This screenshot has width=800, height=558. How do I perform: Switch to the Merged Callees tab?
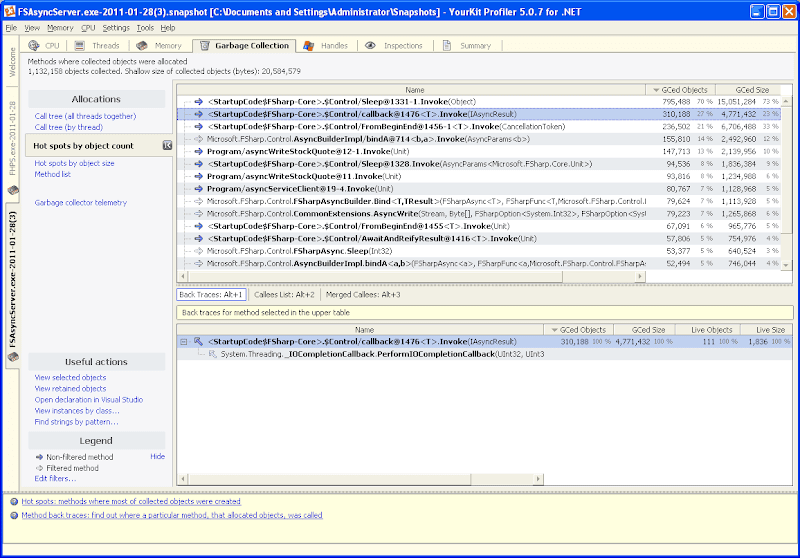pos(363,295)
